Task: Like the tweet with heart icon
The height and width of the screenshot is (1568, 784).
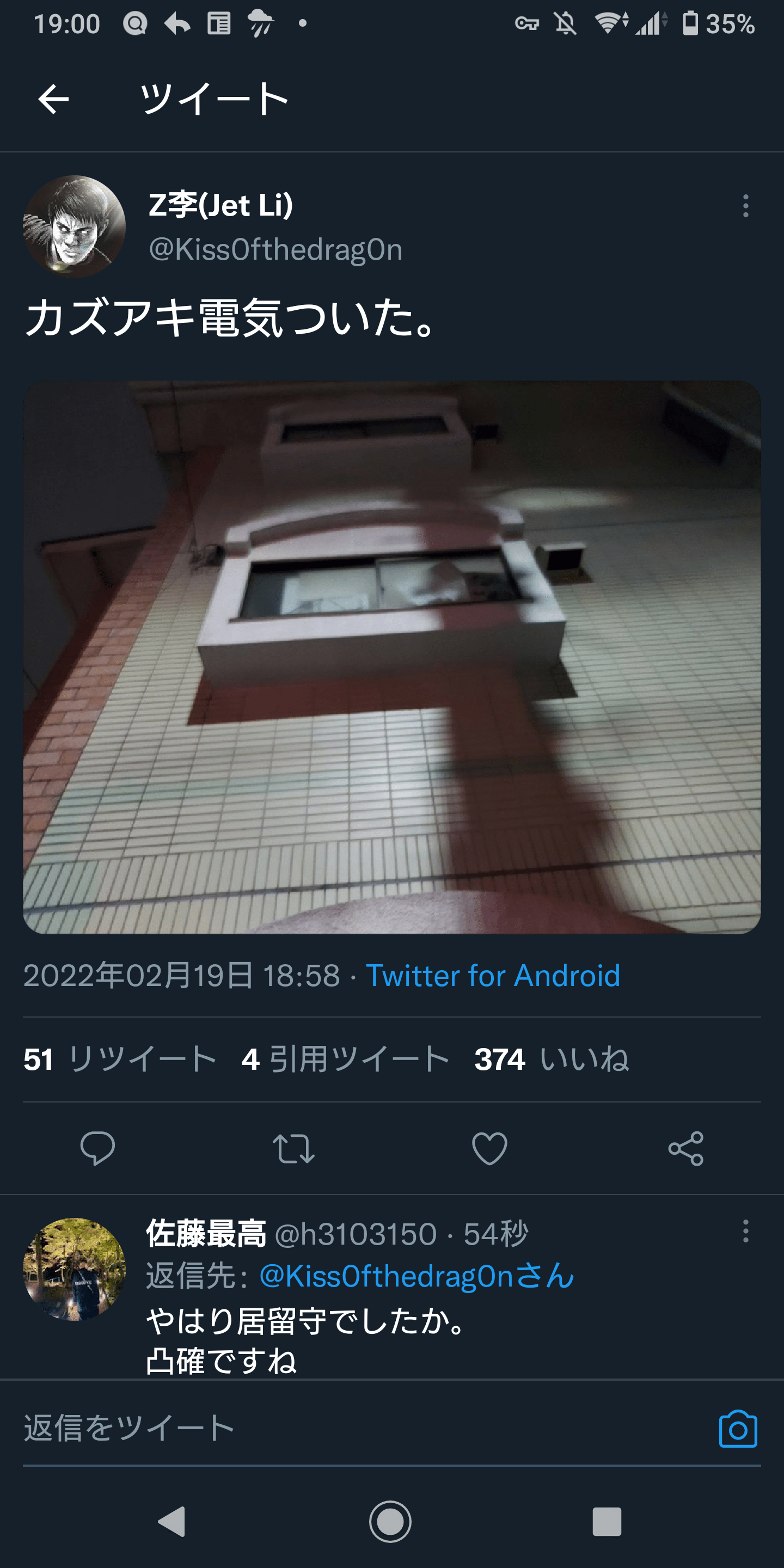Action: pyautogui.click(x=489, y=1149)
